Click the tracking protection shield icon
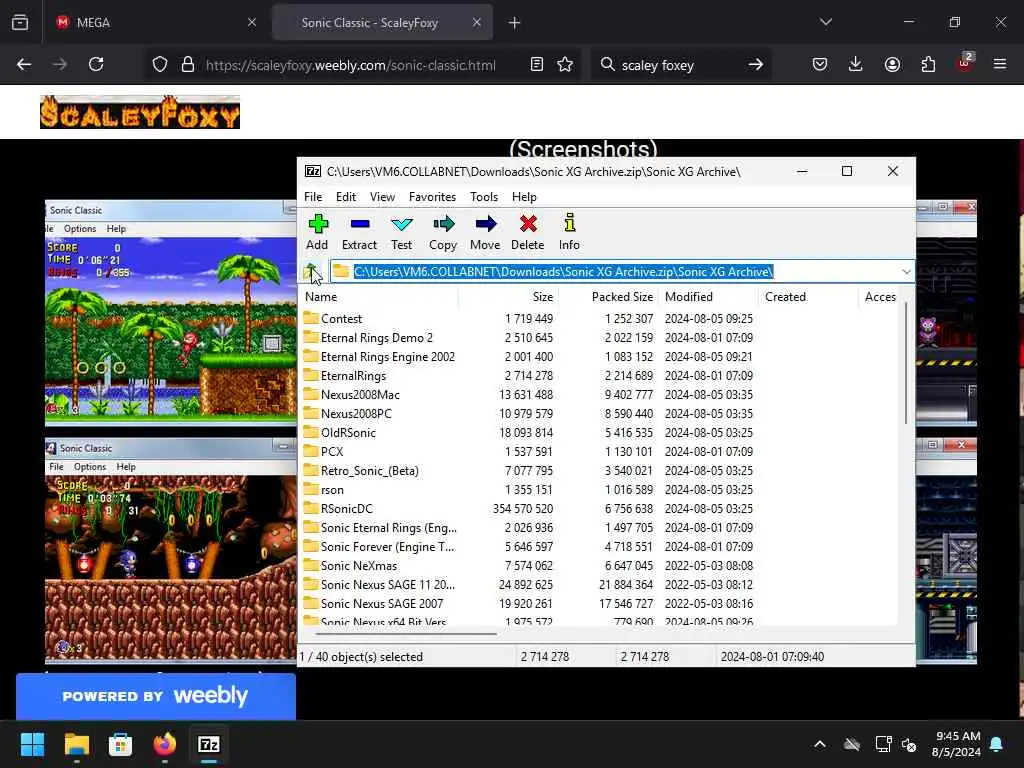Image resolution: width=1024 pixels, height=768 pixels. click(160, 65)
